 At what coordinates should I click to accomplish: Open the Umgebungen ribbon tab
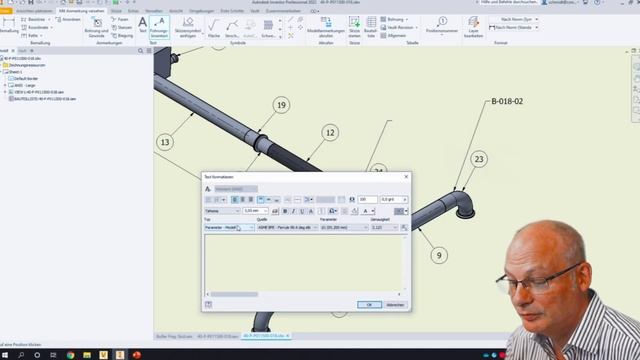pos(202,11)
